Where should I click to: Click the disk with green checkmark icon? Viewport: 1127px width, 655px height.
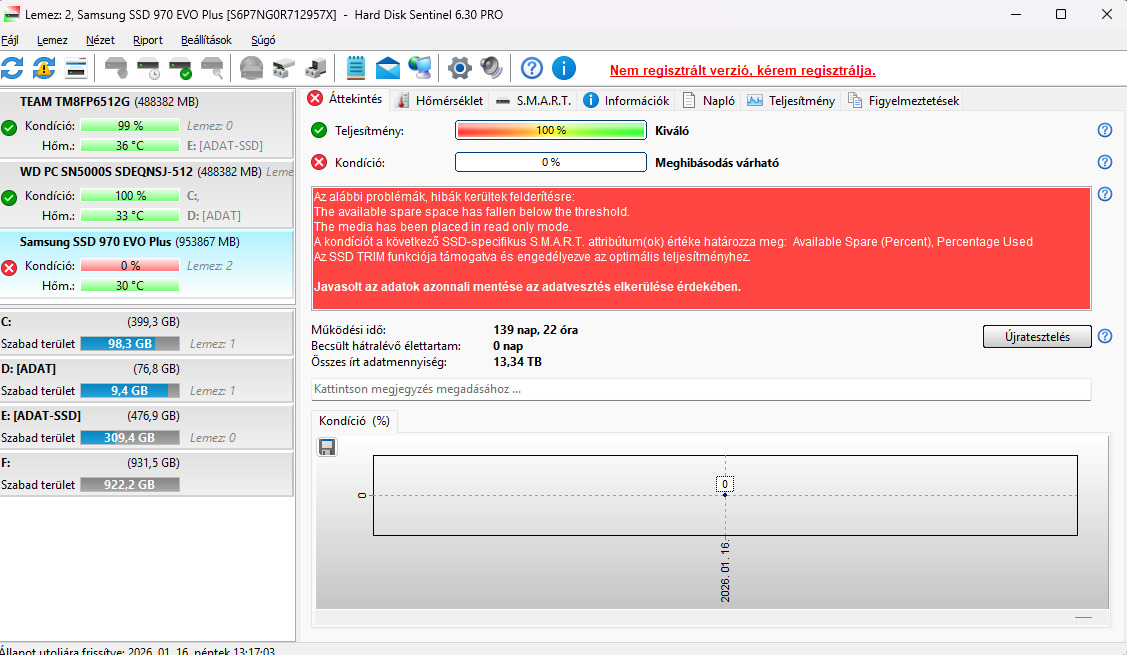(x=180, y=68)
